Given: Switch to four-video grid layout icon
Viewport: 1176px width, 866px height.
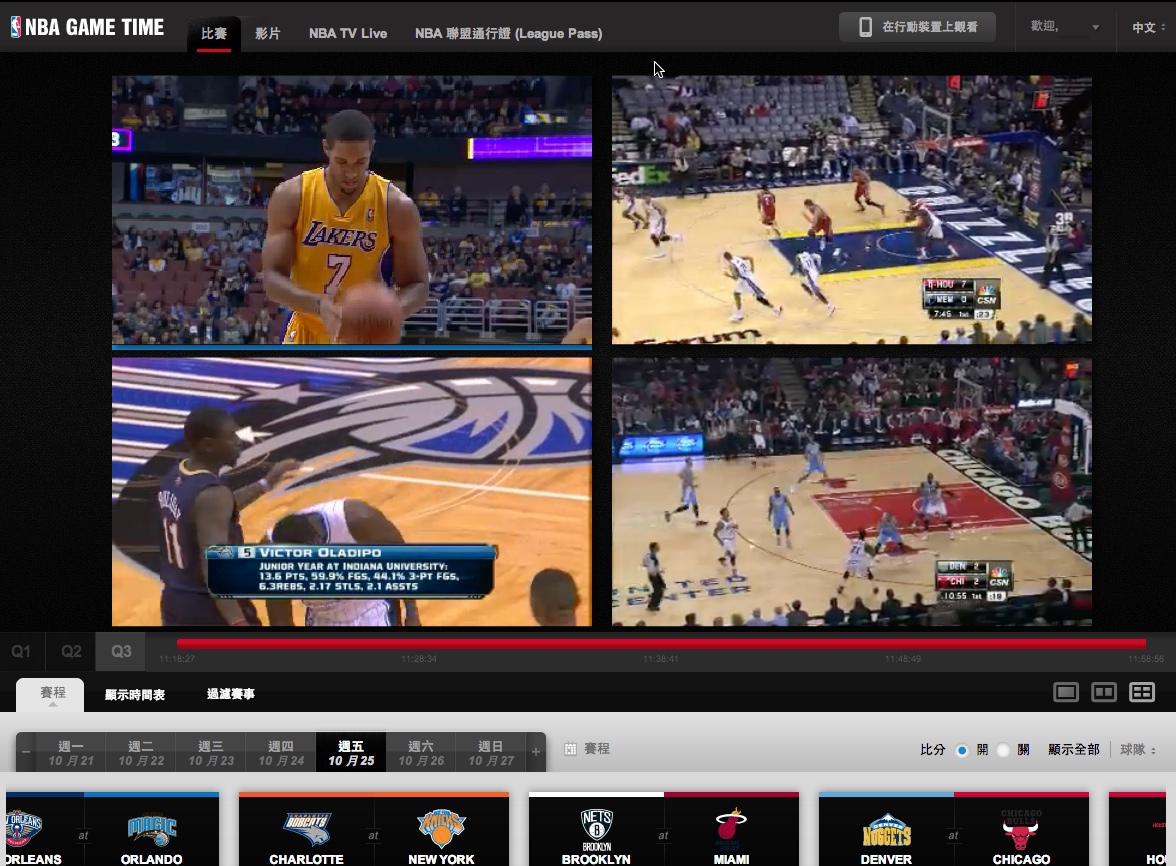Looking at the screenshot, I should pos(1142,692).
